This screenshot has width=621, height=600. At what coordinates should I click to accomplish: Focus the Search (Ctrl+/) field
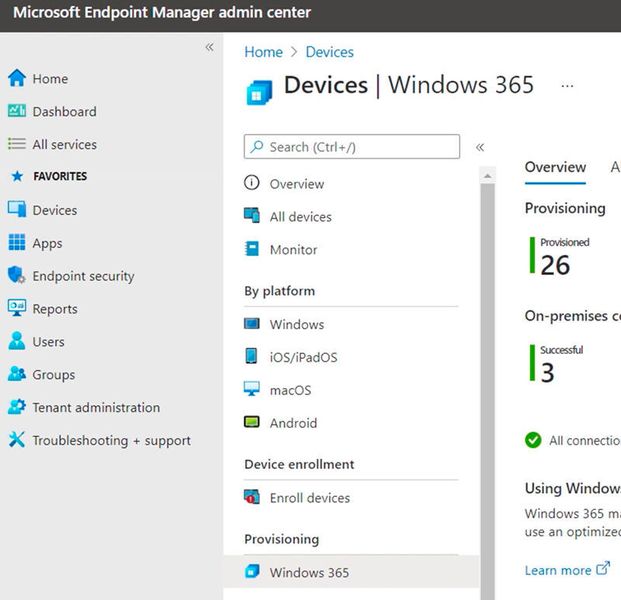pos(352,147)
